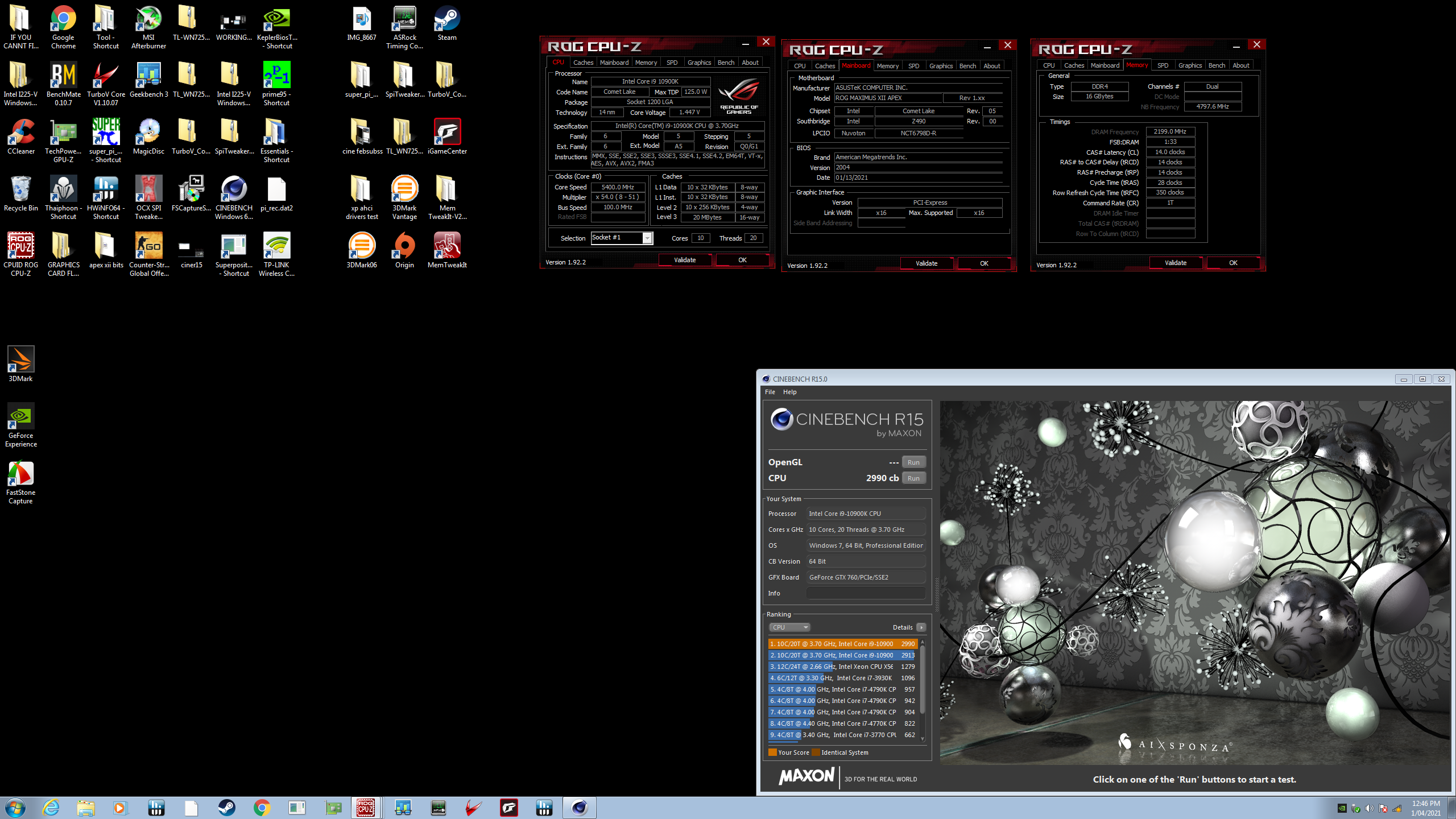Screen dimensions: 1456x819
Task: Expand Details arrow in Cinebench ranking
Action: 921,627
